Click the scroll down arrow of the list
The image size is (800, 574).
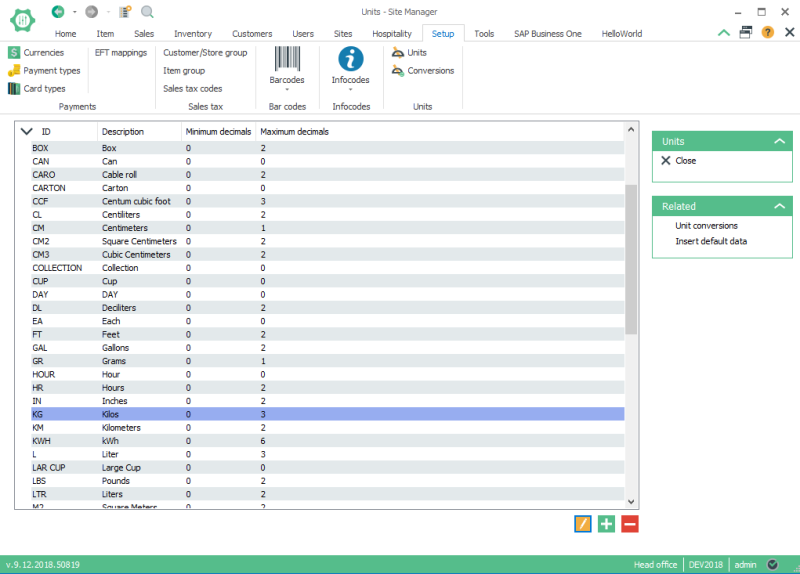coord(631,502)
